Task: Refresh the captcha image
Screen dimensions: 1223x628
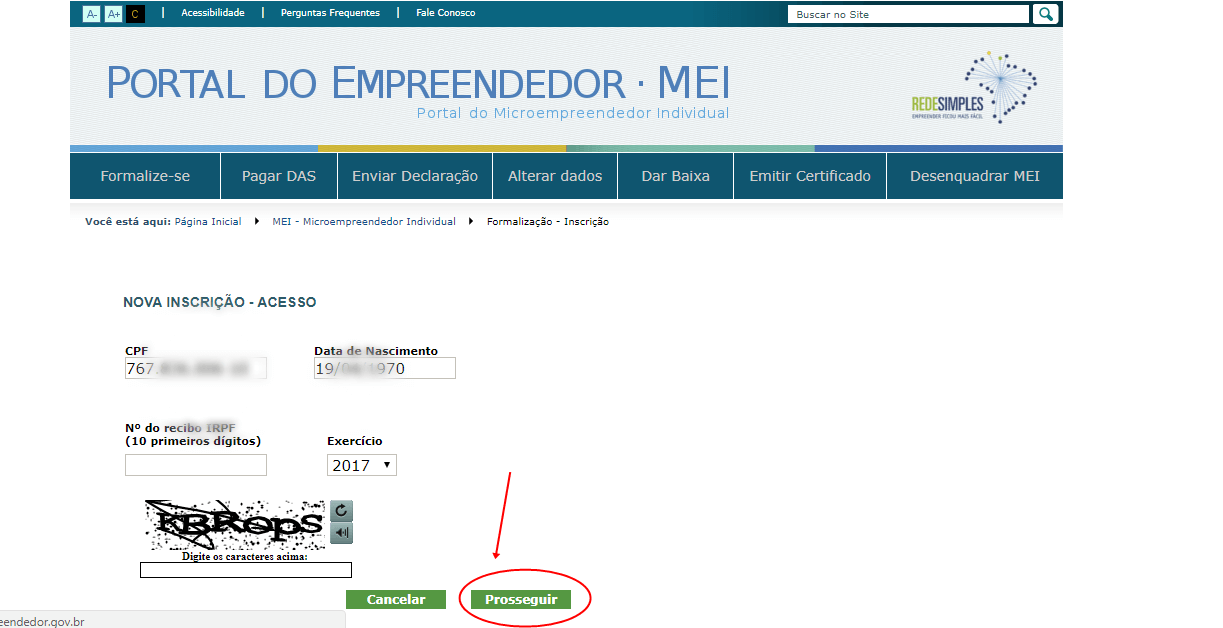Action: tap(342, 511)
